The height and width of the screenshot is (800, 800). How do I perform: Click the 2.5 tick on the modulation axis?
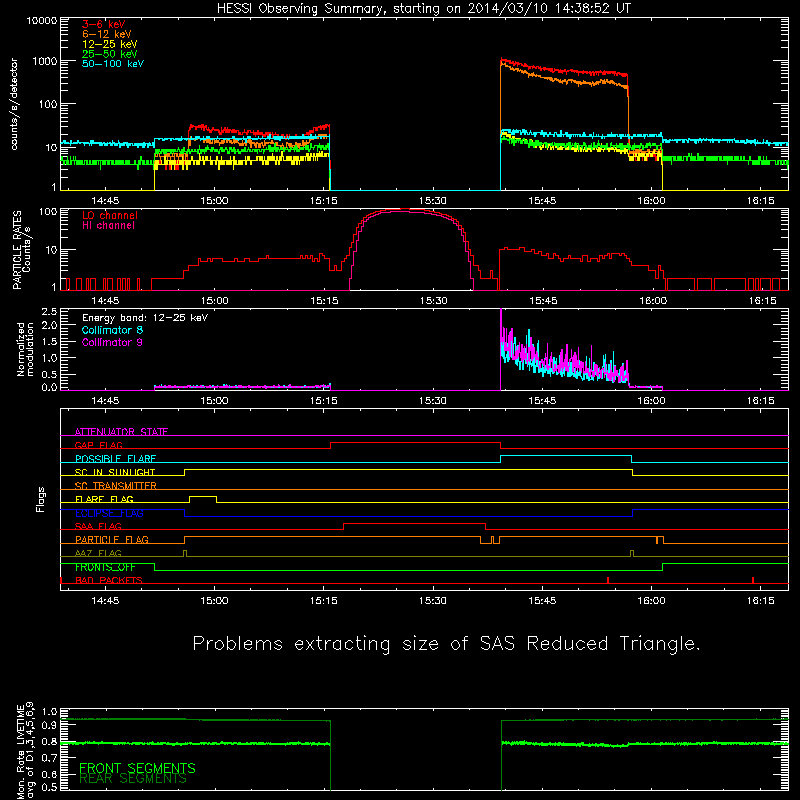click(49, 311)
